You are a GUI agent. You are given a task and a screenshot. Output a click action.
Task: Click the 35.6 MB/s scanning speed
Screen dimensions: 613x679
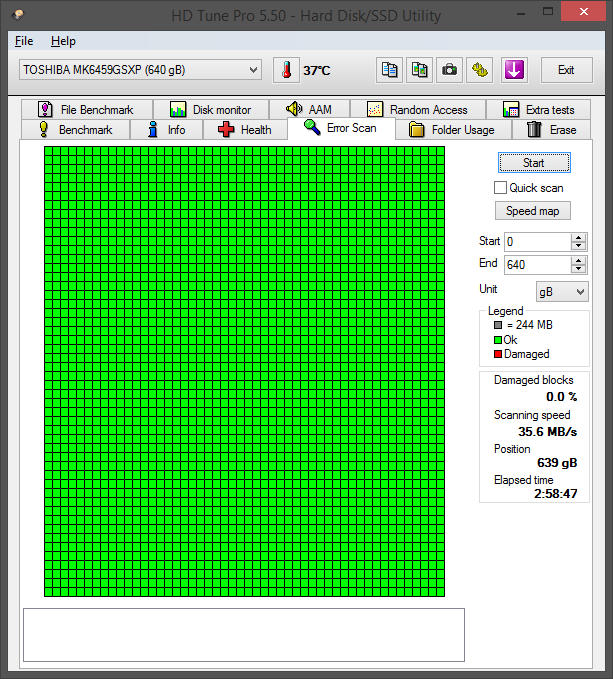coord(548,432)
